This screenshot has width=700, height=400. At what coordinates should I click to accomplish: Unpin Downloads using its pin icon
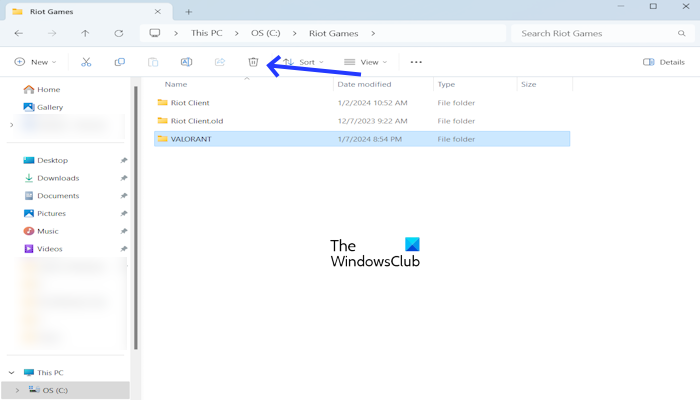(x=124, y=178)
